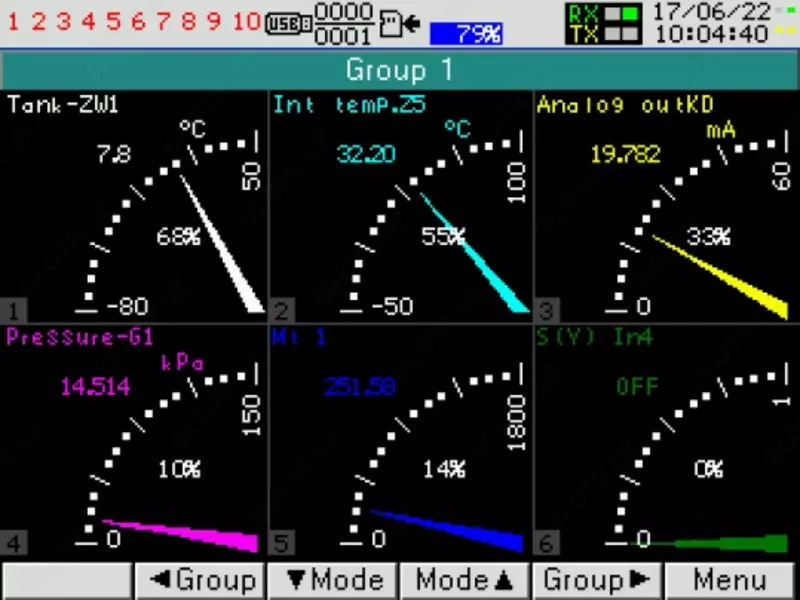Select the Pressure-G1 gauge

pos(134,440)
